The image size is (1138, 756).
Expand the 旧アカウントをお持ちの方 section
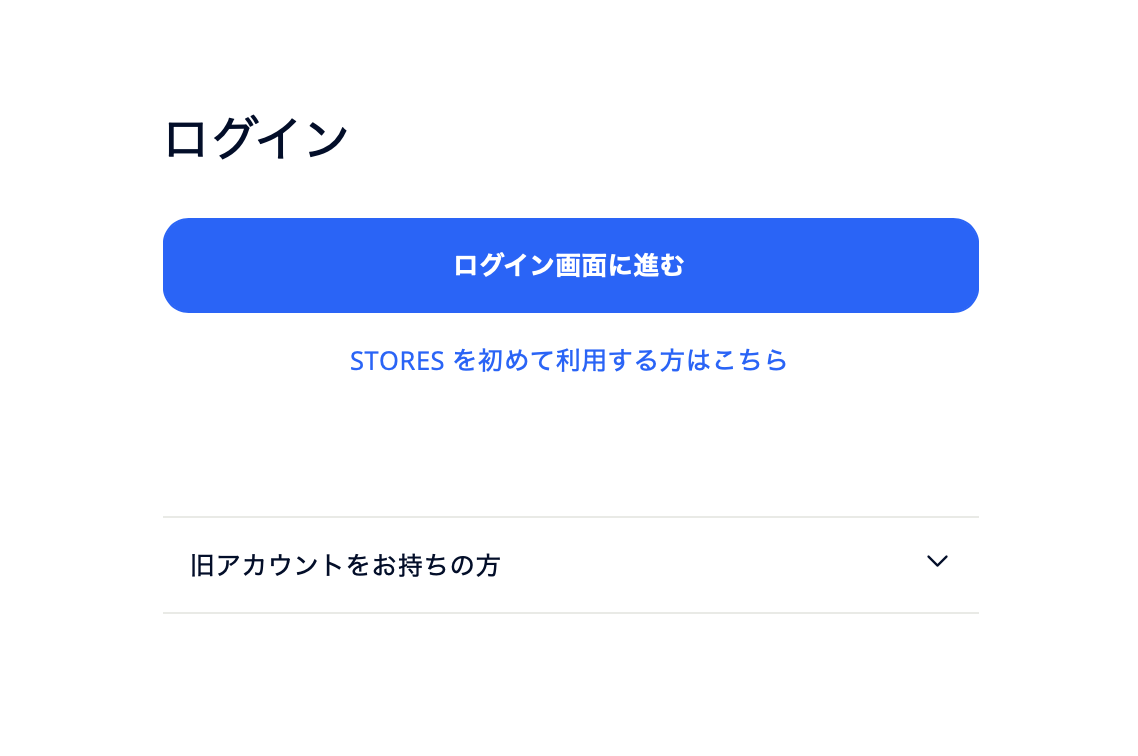[570, 565]
